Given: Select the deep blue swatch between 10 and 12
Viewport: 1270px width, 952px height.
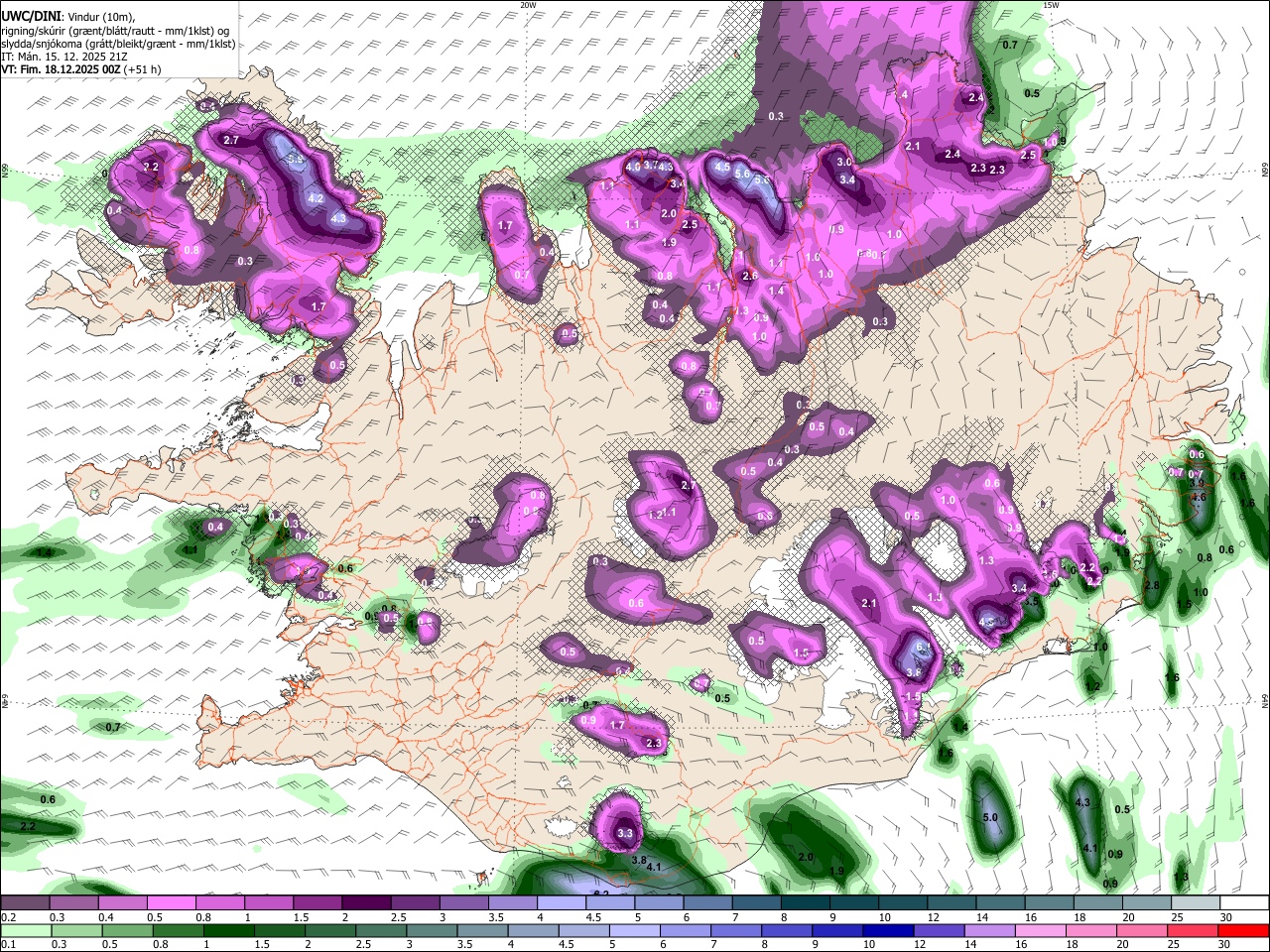Looking at the screenshot, I should click(x=887, y=930).
